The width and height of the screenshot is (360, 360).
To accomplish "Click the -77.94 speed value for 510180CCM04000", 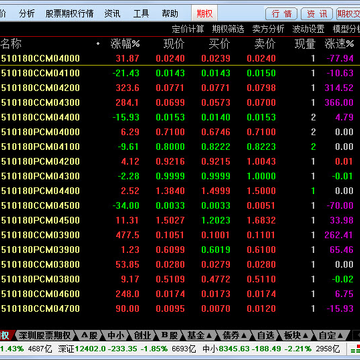I will click(x=340, y=59).
